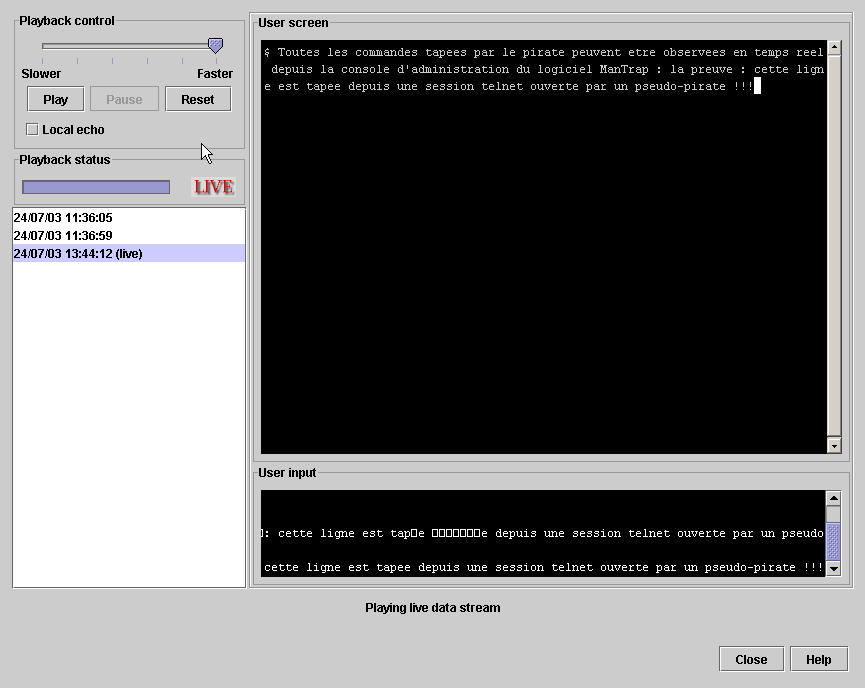Click inside the User screen terminal
The width and height of the screenshot is (865, 688).
(x=544, y=247)
